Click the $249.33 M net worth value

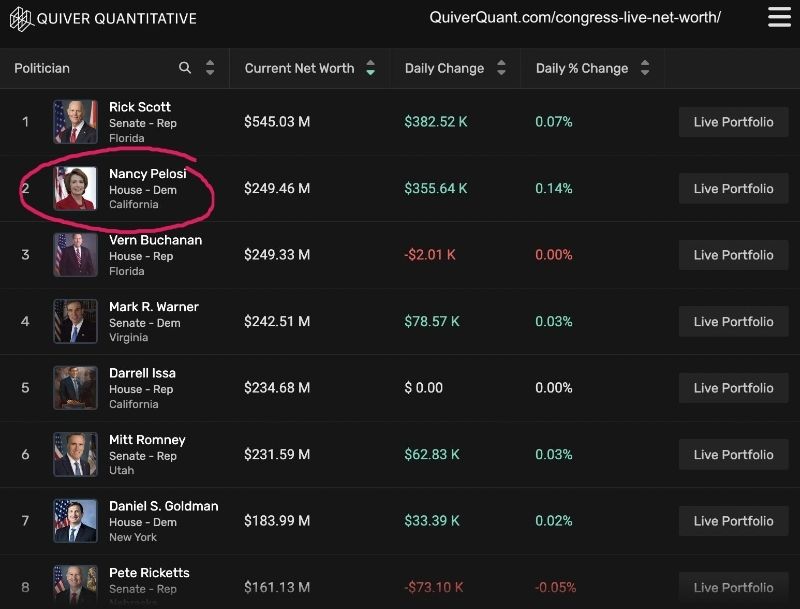277,255
